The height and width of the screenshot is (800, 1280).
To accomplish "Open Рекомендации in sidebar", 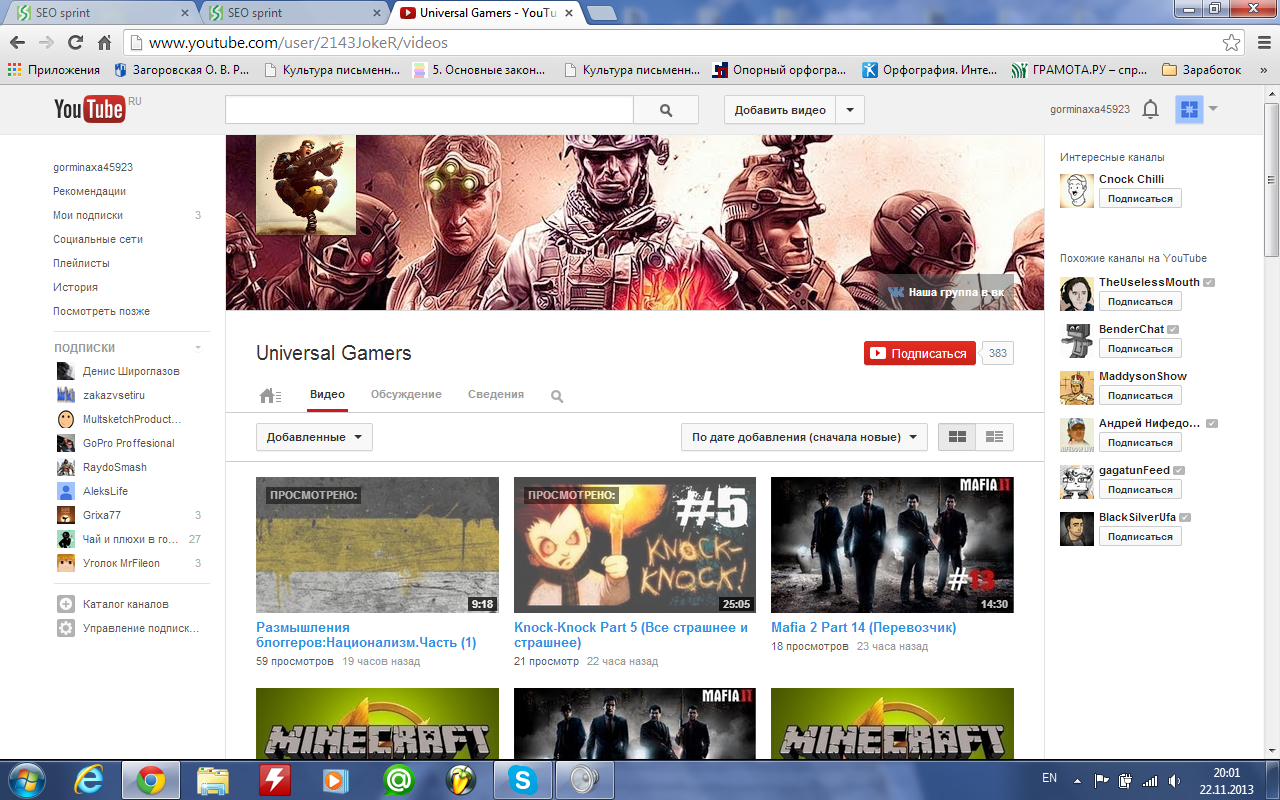I will click(90, 191).
